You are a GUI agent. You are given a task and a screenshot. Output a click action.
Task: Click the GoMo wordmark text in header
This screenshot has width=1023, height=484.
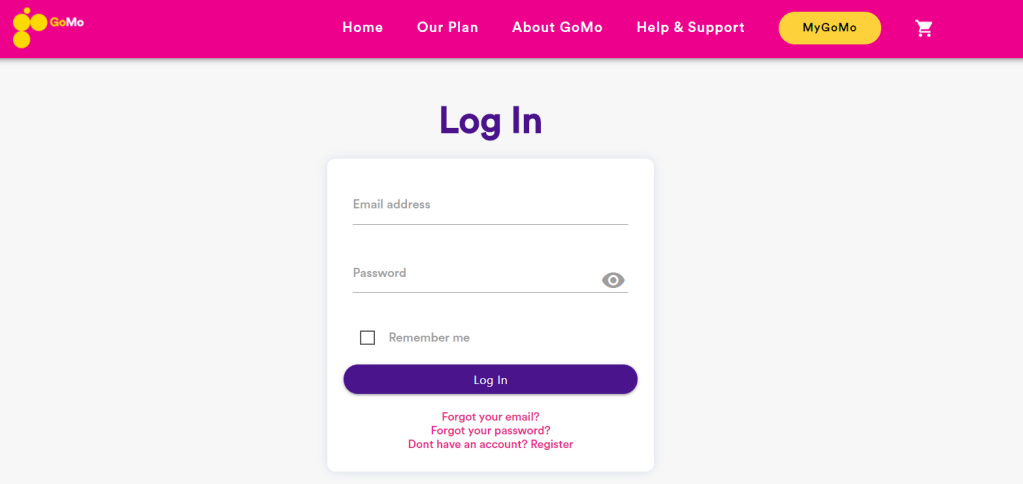click(x=67, y=22)
